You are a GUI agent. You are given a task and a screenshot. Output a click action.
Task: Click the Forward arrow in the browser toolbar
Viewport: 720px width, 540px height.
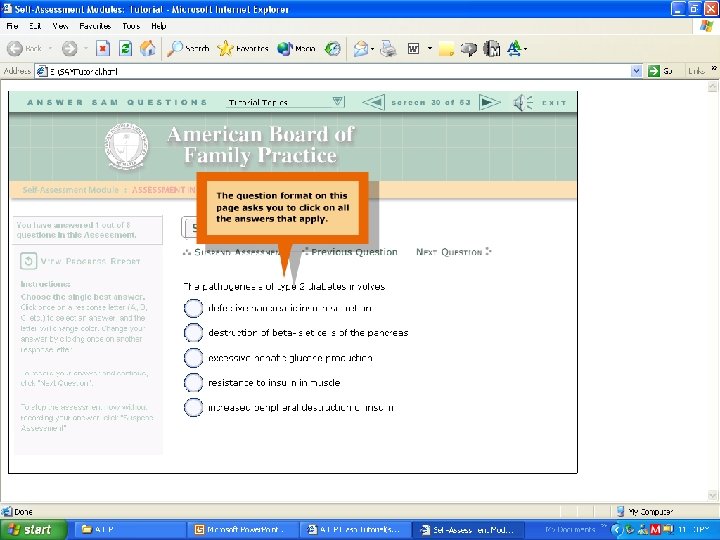click(69, 49)
